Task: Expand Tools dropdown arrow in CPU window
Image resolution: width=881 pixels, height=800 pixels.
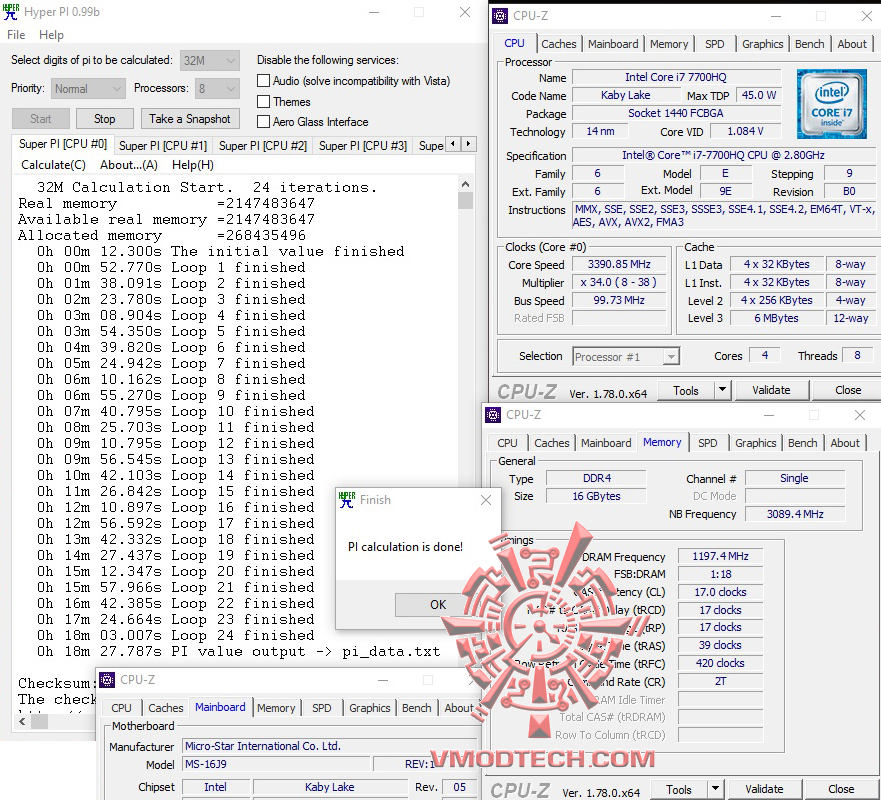Action: coord(722,390)
